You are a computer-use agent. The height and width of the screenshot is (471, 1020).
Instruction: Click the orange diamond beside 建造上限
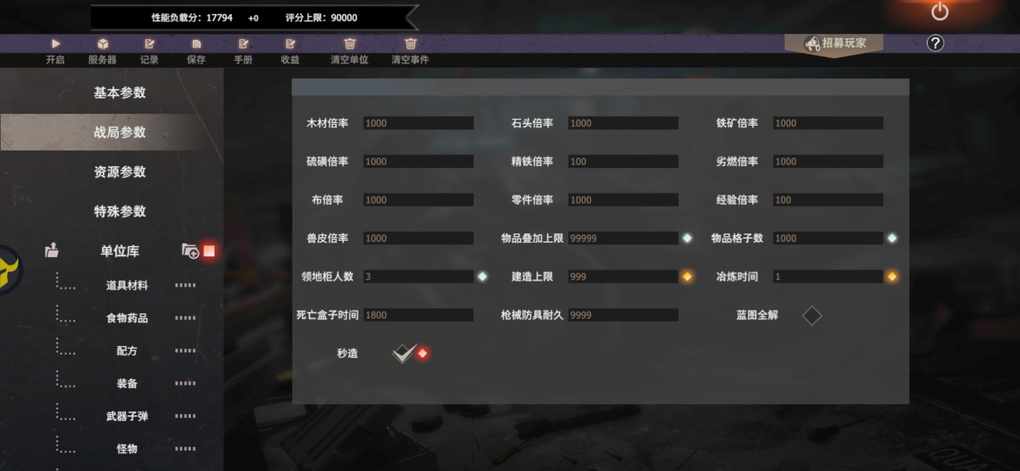tap(687, 276)
